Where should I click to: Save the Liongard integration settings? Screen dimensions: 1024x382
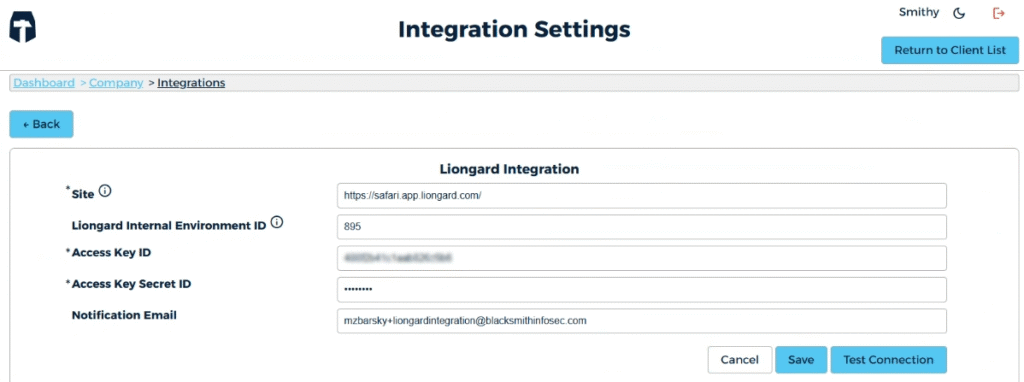point(801,360)
